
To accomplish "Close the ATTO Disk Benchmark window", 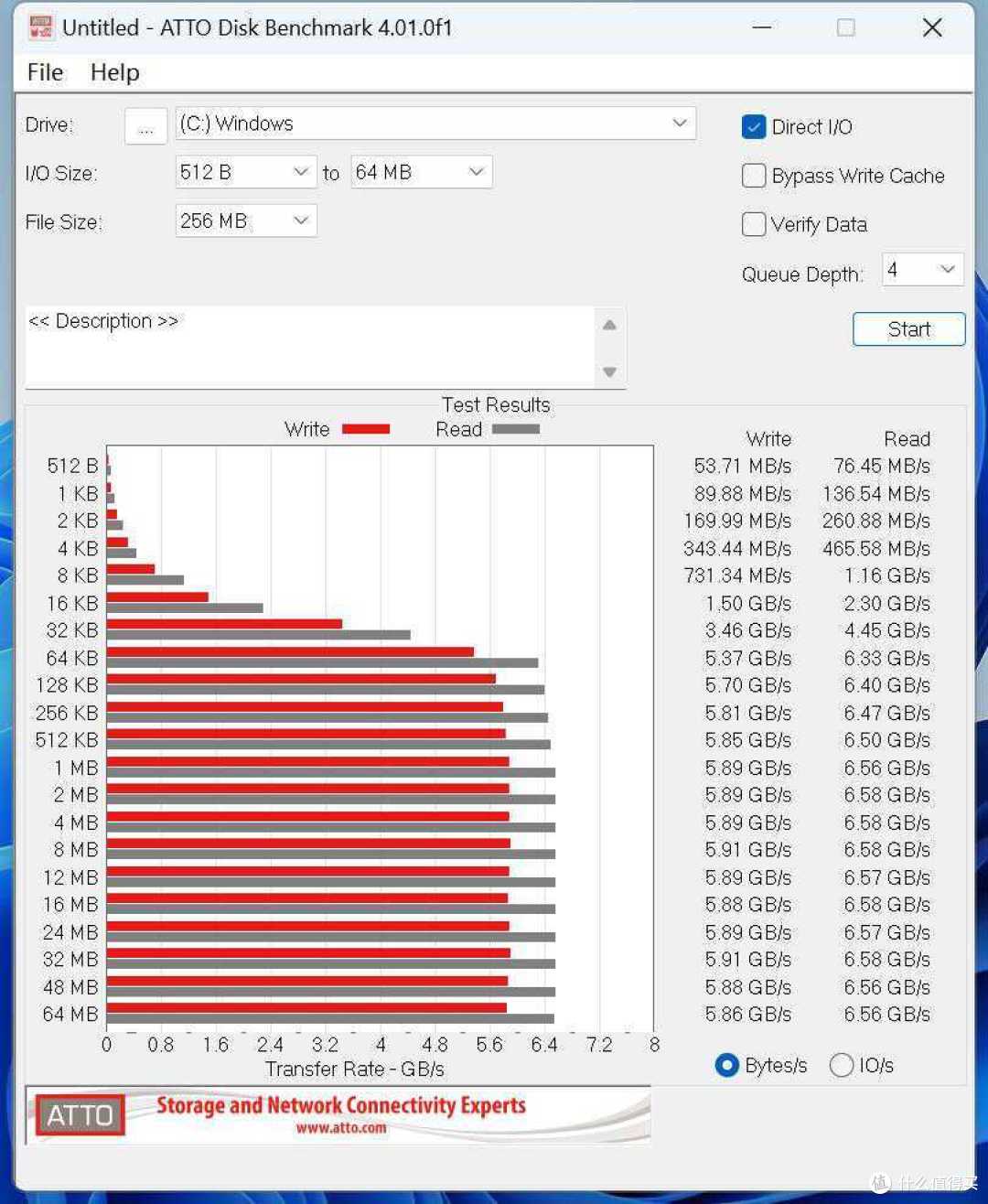I will tap(932, 27).
